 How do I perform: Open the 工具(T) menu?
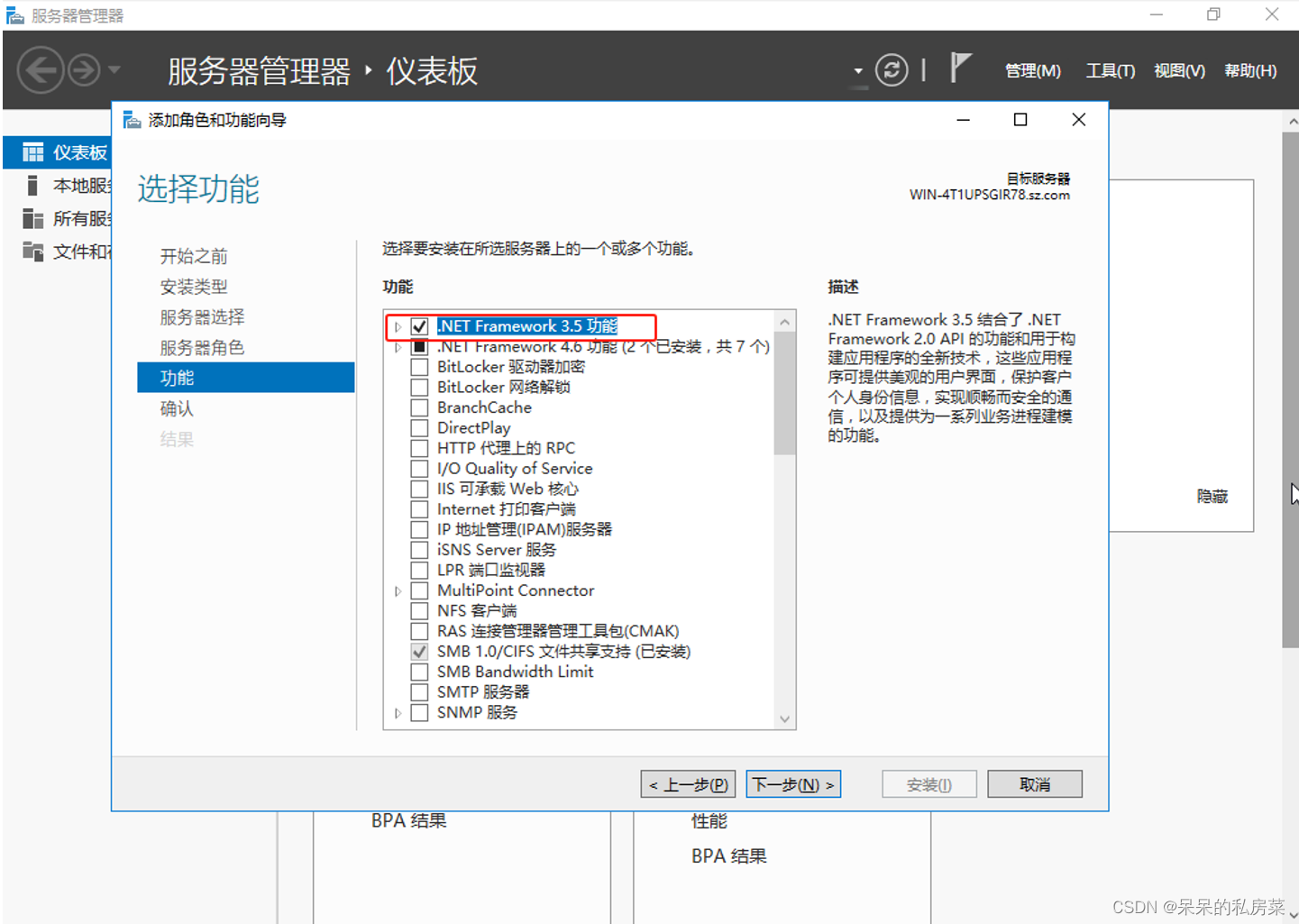coord(1110,71)
